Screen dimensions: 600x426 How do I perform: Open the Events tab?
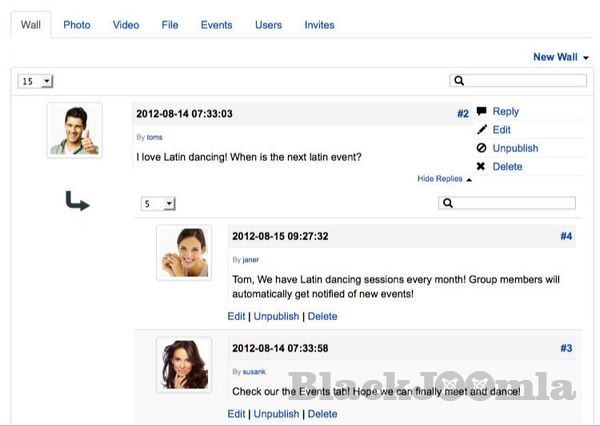[217, 25]
